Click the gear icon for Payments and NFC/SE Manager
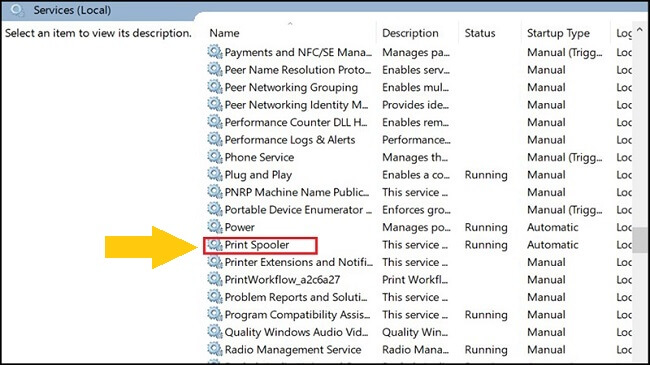650x365 pixels. click(215, 52)
